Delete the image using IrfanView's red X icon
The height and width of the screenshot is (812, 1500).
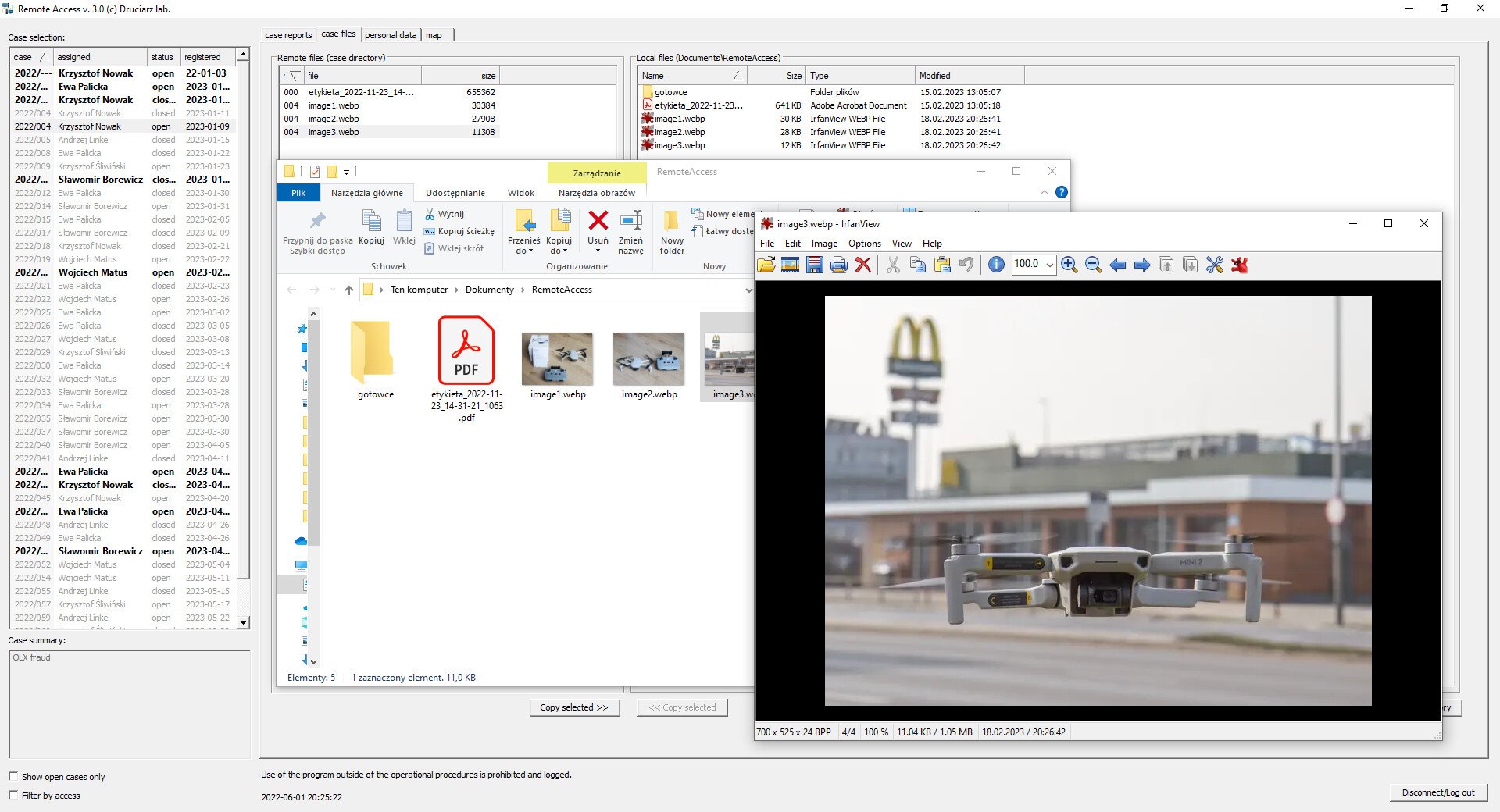coord(862,265)
